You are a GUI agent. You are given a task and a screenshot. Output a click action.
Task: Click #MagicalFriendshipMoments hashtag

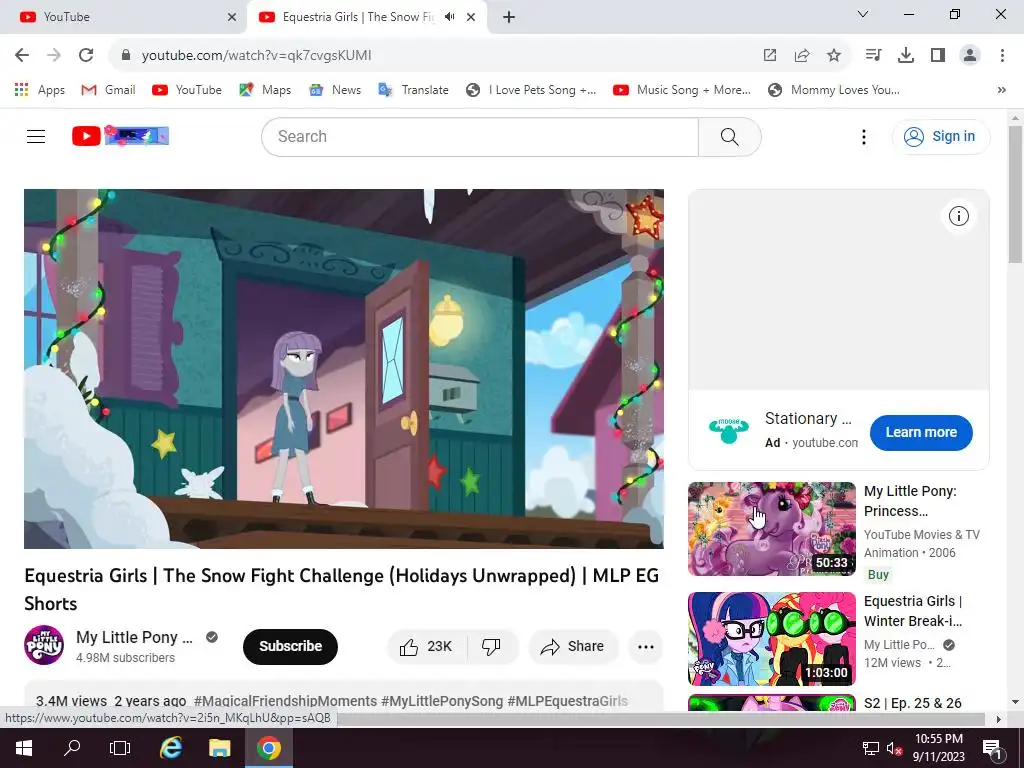point(285,701)
